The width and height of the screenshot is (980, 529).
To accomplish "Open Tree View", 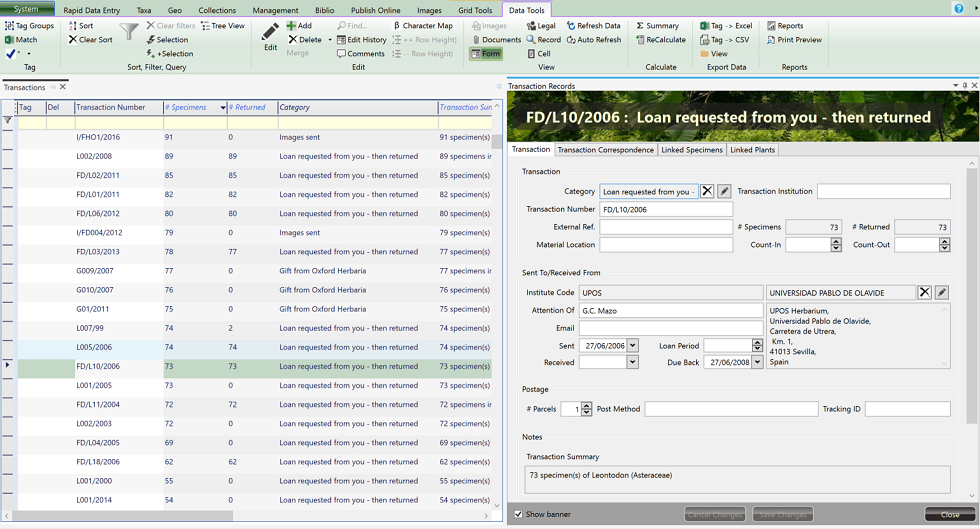I will click(222, 26).
